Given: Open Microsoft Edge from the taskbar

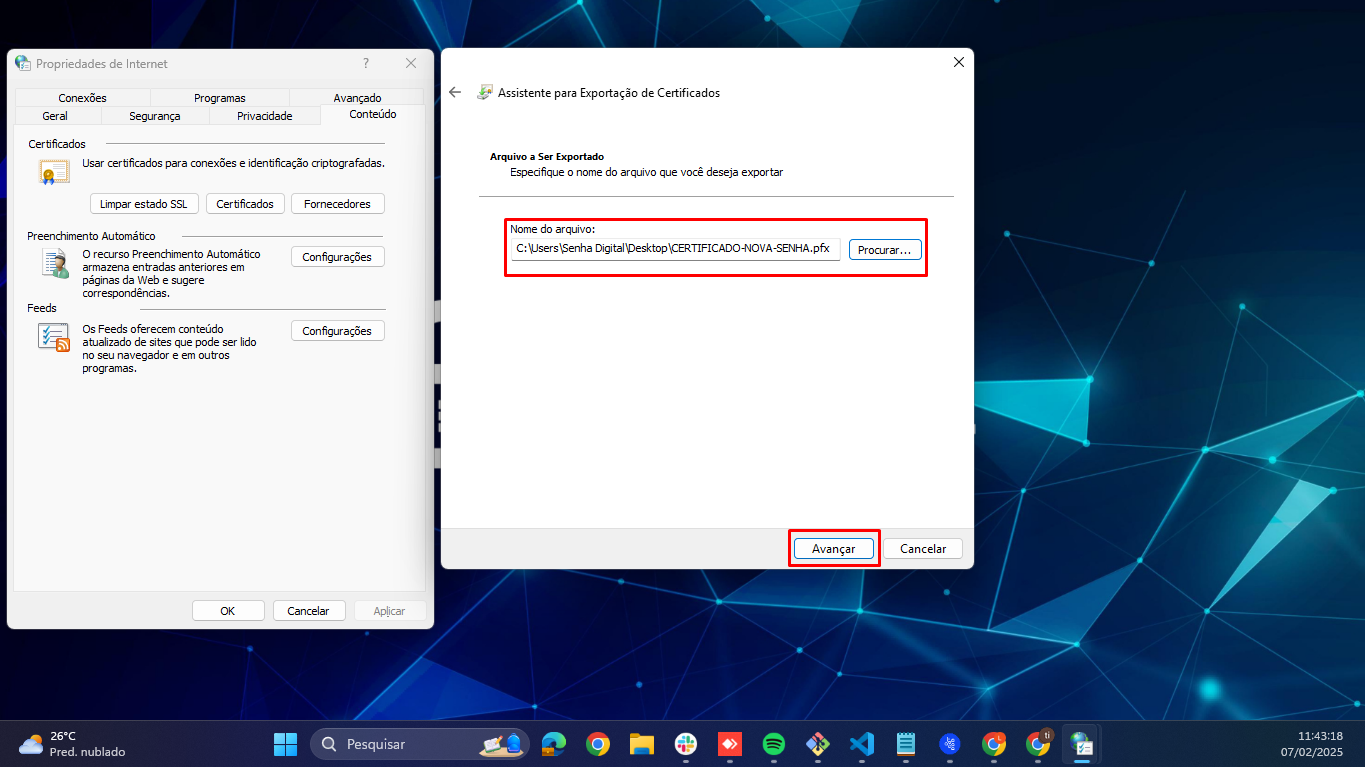Looking at the screenshot, I should pos(554,744).
